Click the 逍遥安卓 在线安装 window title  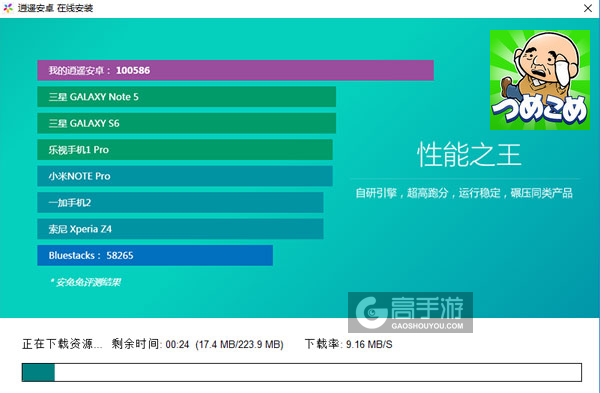click(x=55, y=8)
